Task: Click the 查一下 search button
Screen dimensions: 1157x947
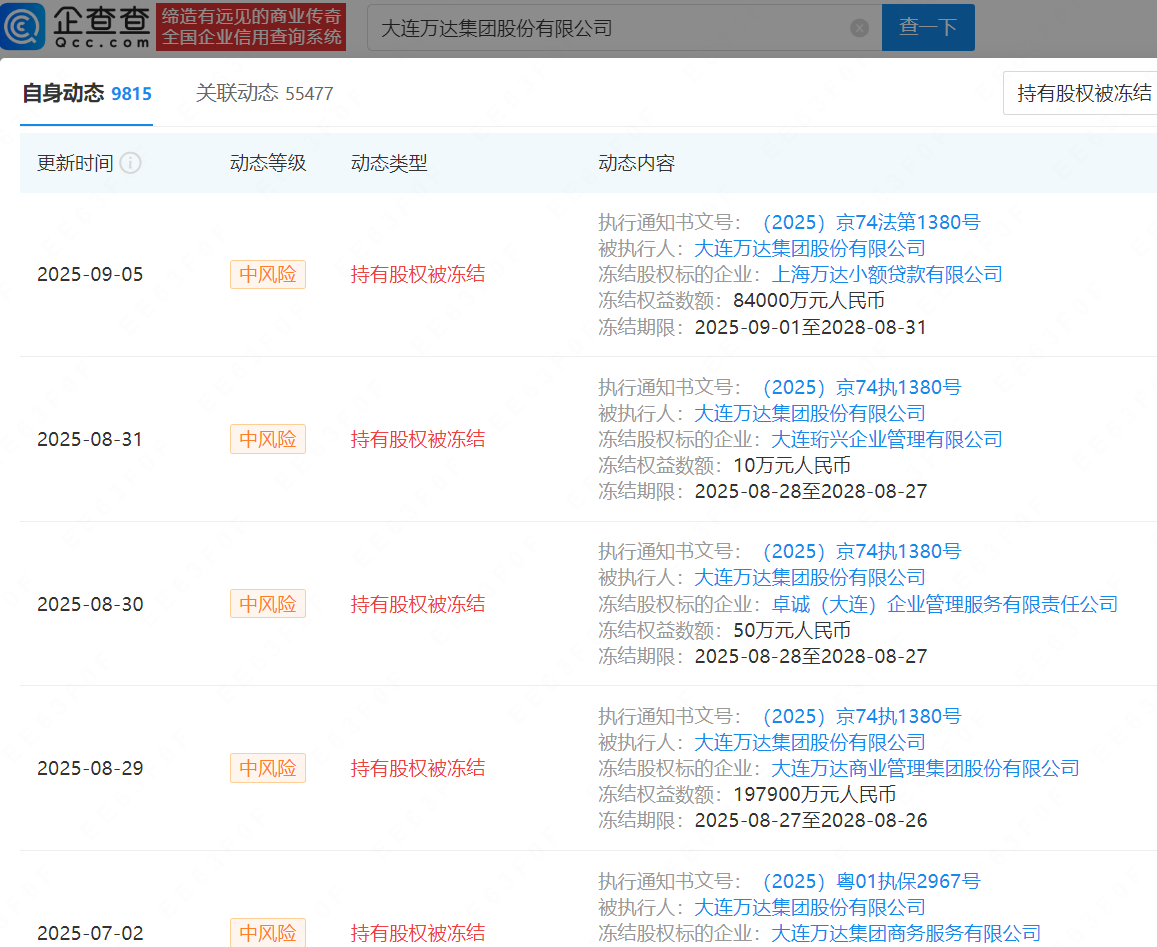Action: [x=928, y=28]
